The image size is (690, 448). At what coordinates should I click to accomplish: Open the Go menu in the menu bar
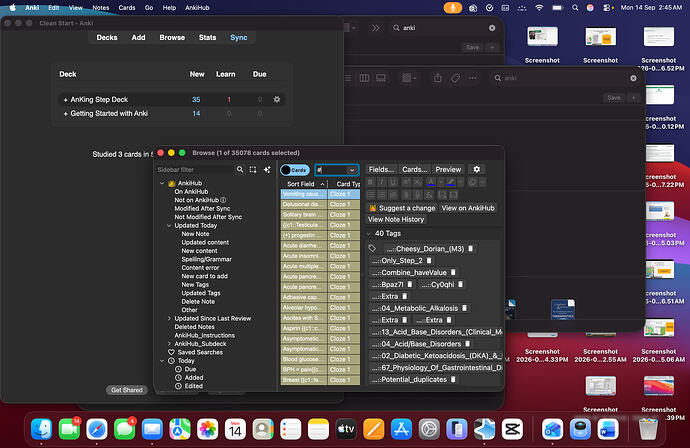coord(149,7)
